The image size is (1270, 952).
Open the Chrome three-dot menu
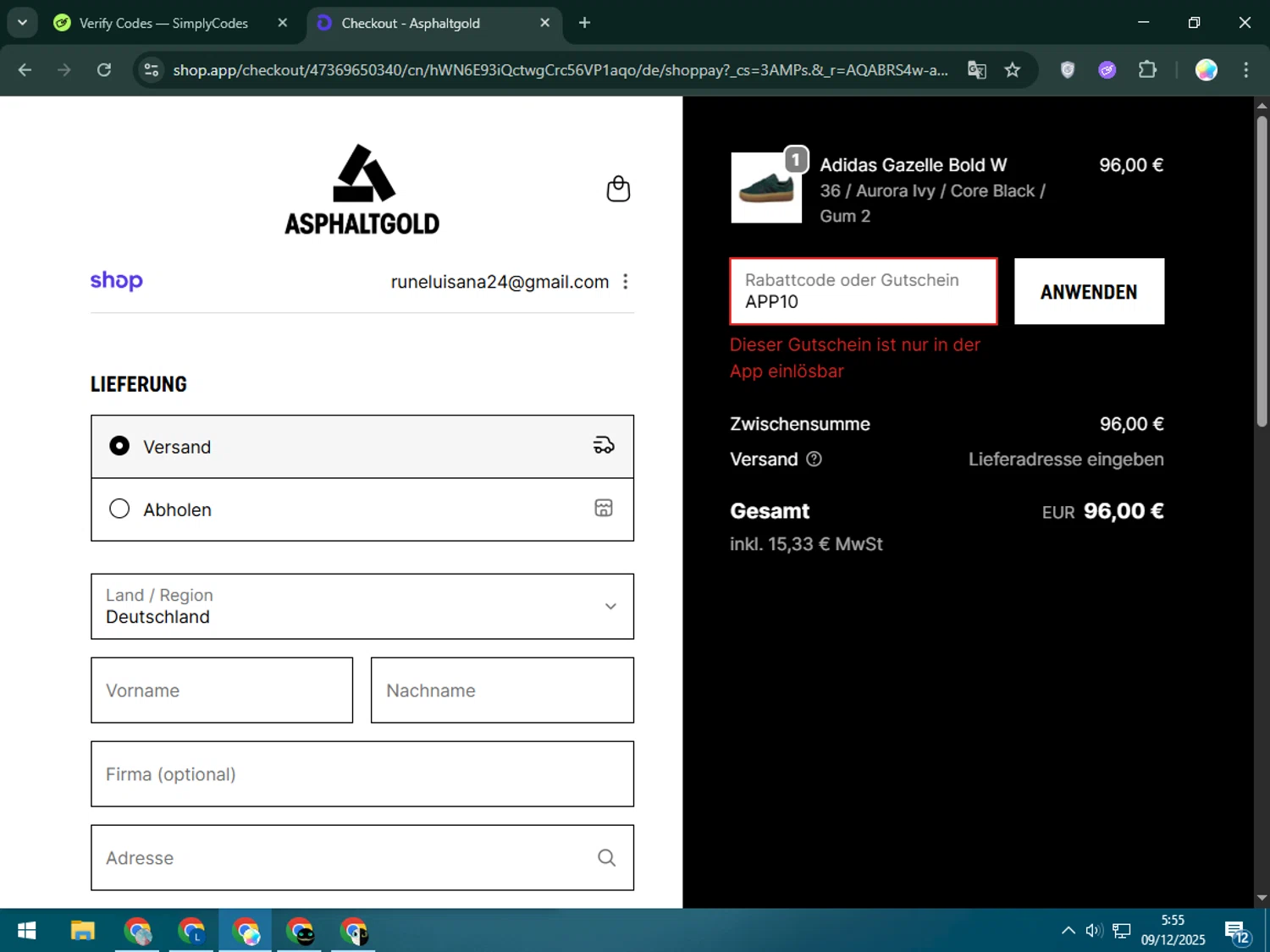click(1245, 70)
